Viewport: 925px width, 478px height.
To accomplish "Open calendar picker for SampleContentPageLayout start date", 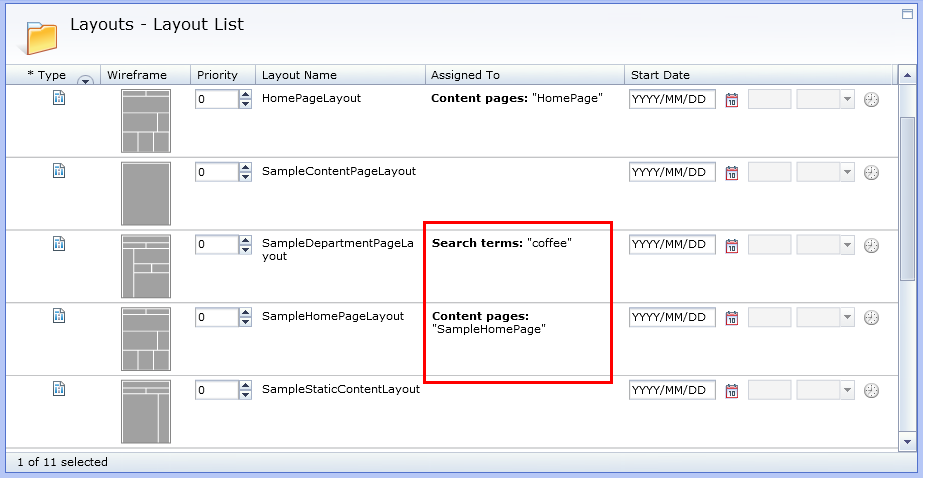I will tap(731, 172).
